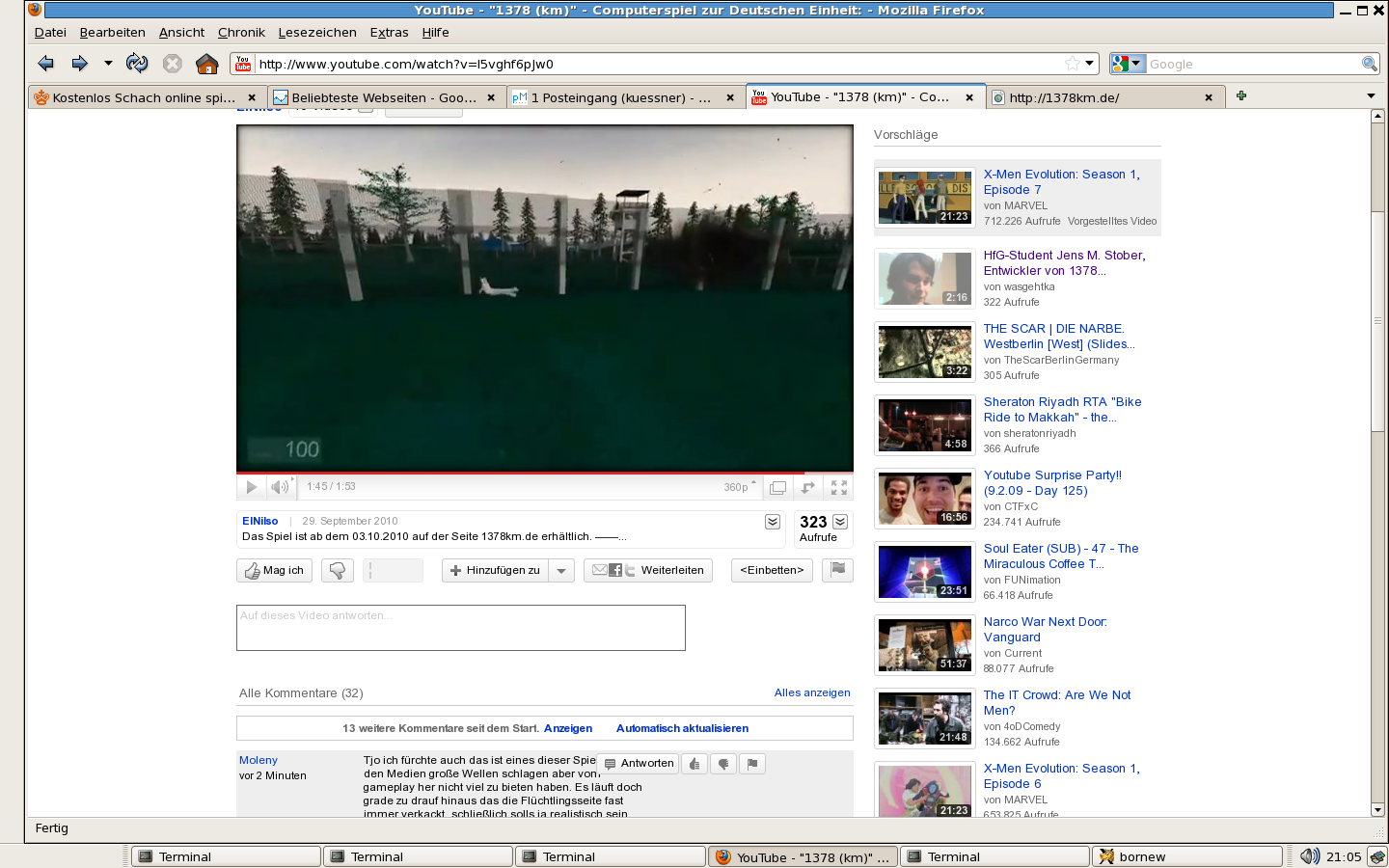Image resolution: width=1389 pixels, height=868 pixels.
Task: Bookmark this page with the star icon
Action: [x=1072, y=64]
